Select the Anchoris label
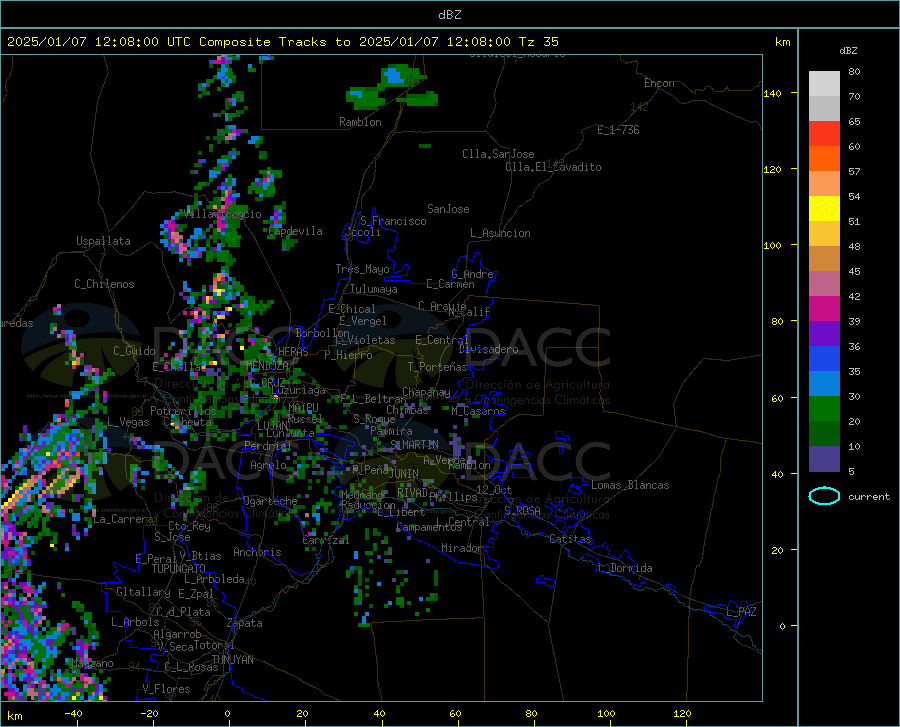Image resolution: width=900 pixels, height=727 pixels. (257, 553)
